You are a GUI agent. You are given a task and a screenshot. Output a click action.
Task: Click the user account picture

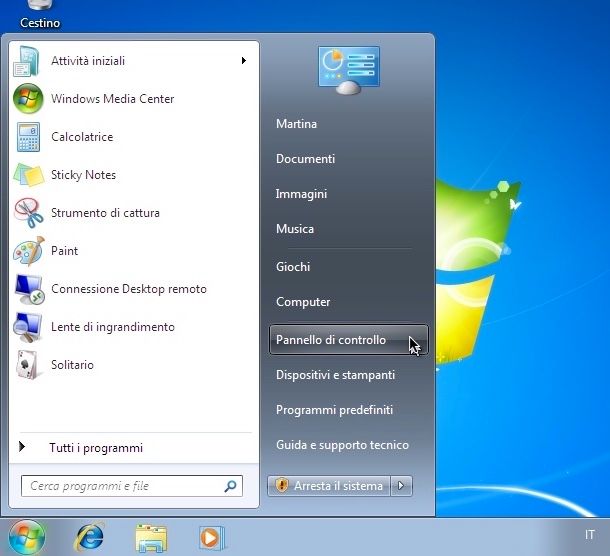[x=349, y=70]
